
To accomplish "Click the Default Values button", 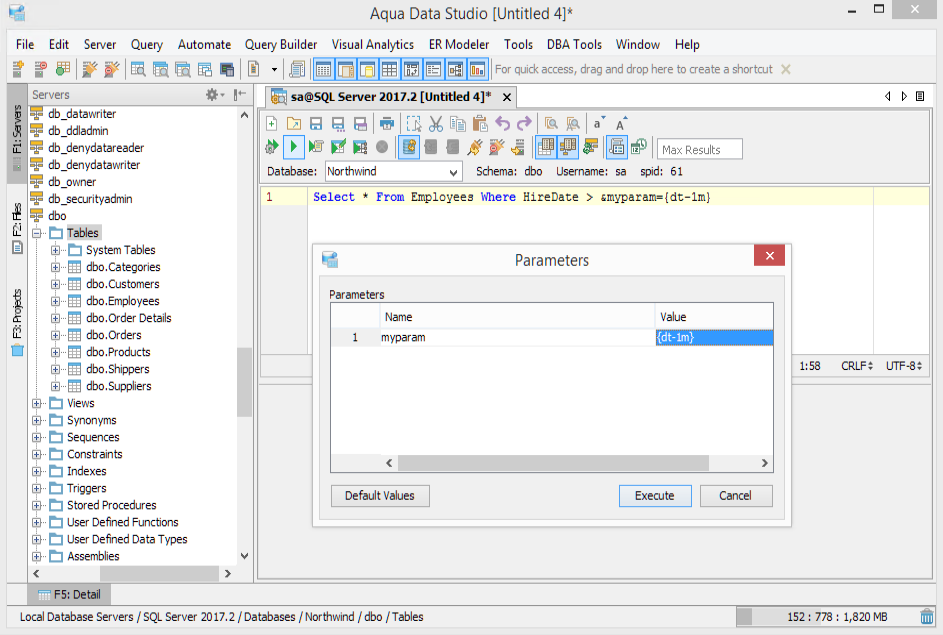I will tap(380, 496).
